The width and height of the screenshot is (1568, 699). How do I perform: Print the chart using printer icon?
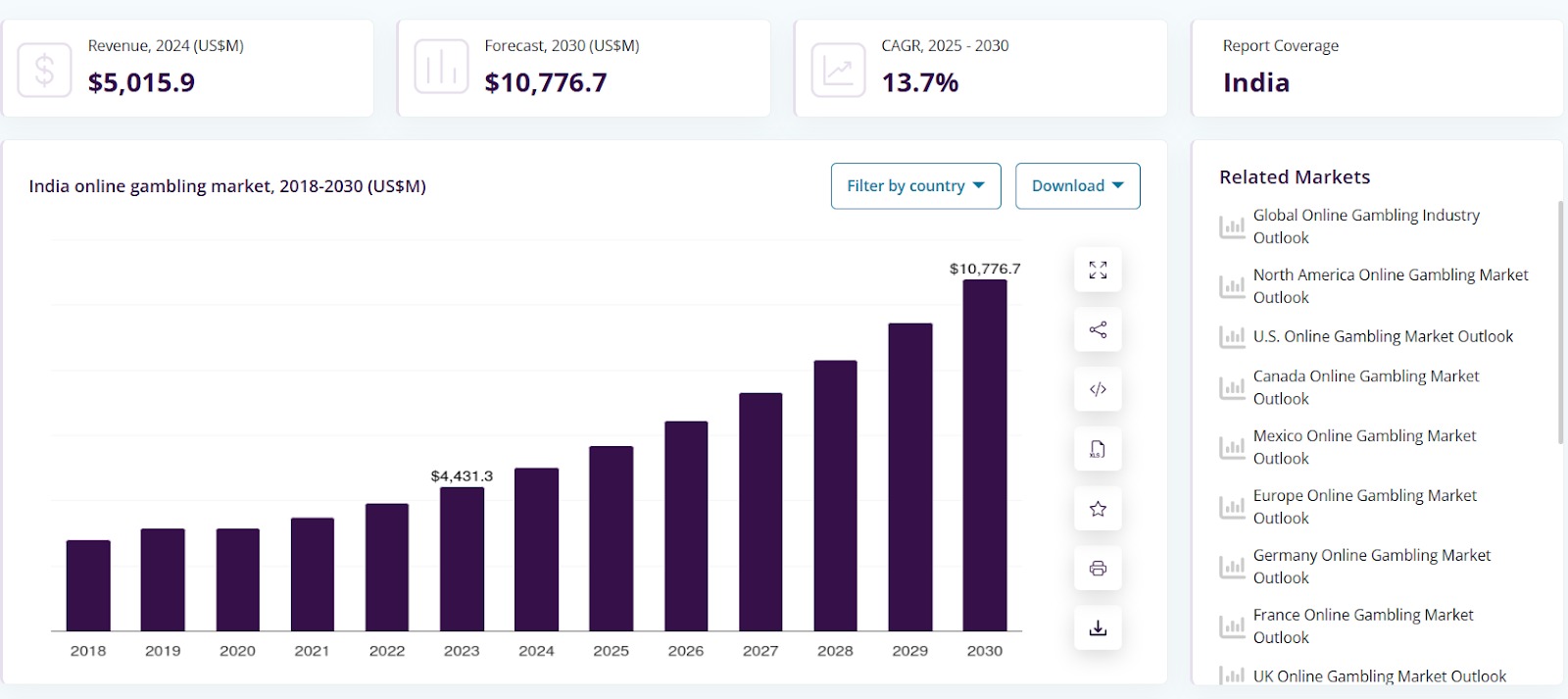(x=1098, y=569)
